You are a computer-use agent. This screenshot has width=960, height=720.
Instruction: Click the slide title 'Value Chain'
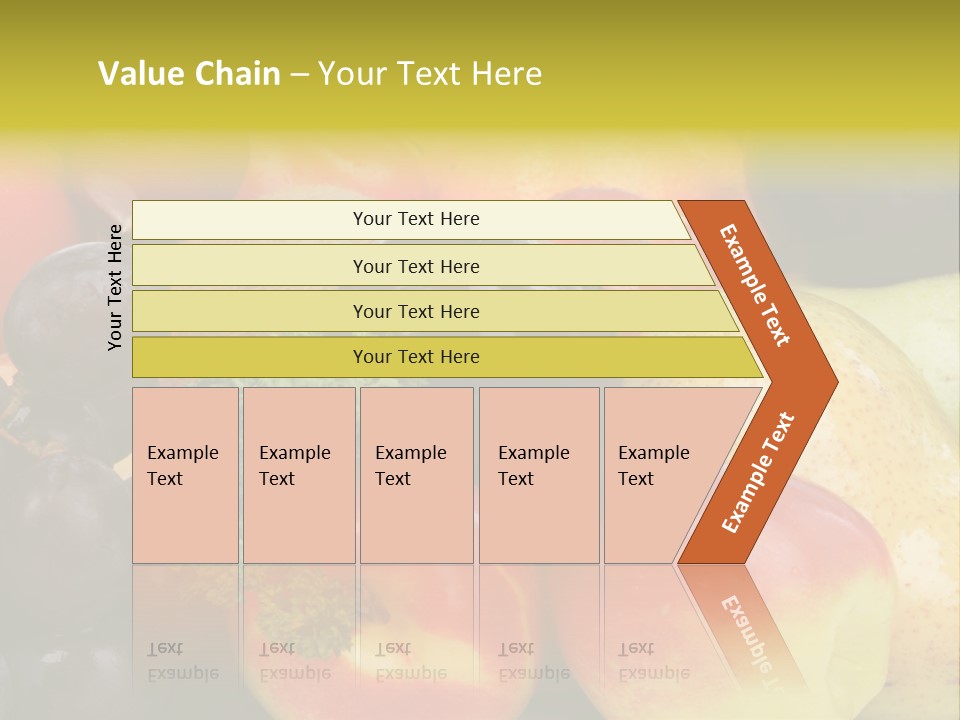click(190, 74)
